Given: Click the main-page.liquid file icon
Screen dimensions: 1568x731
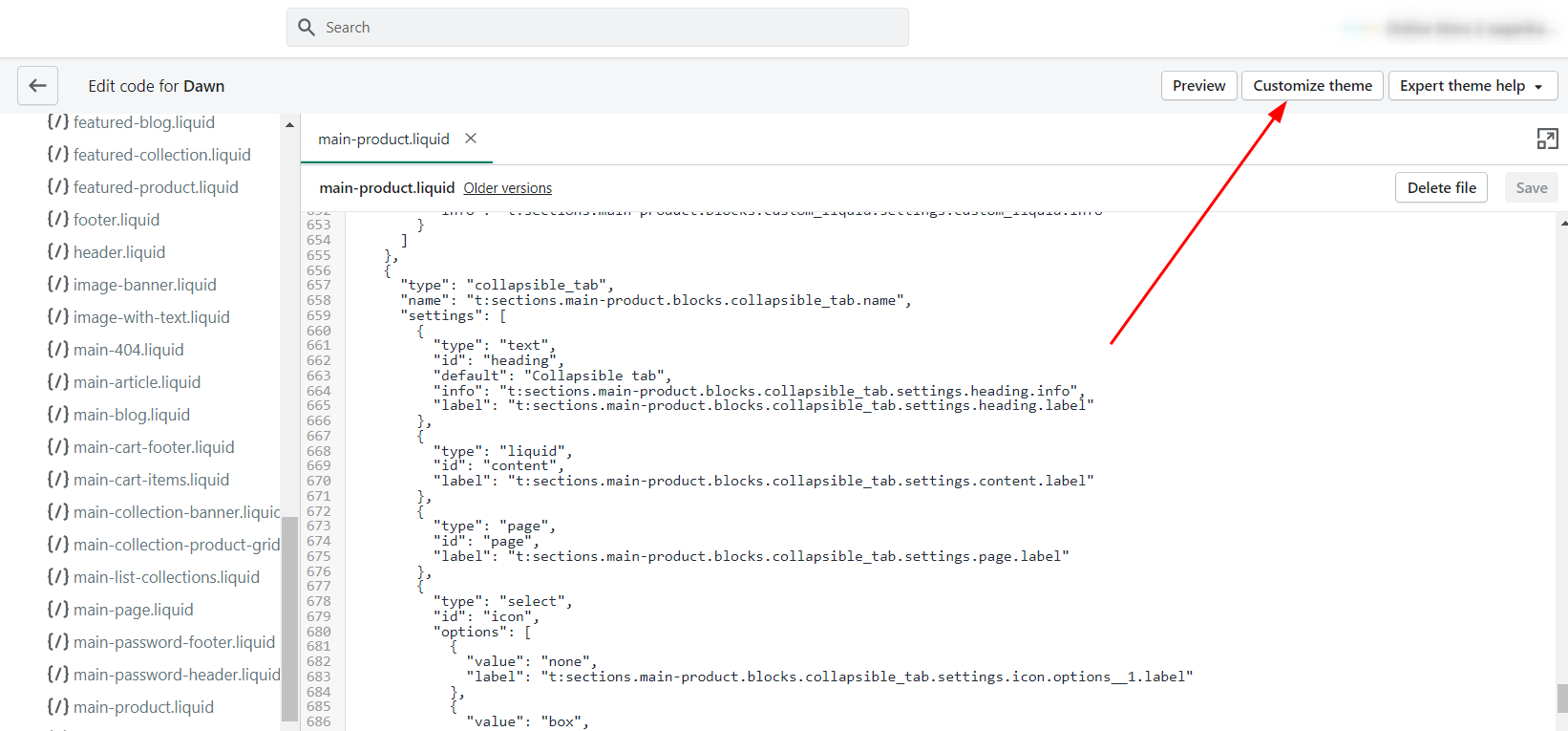Looking at the screenshot, I should coord(58,610).
